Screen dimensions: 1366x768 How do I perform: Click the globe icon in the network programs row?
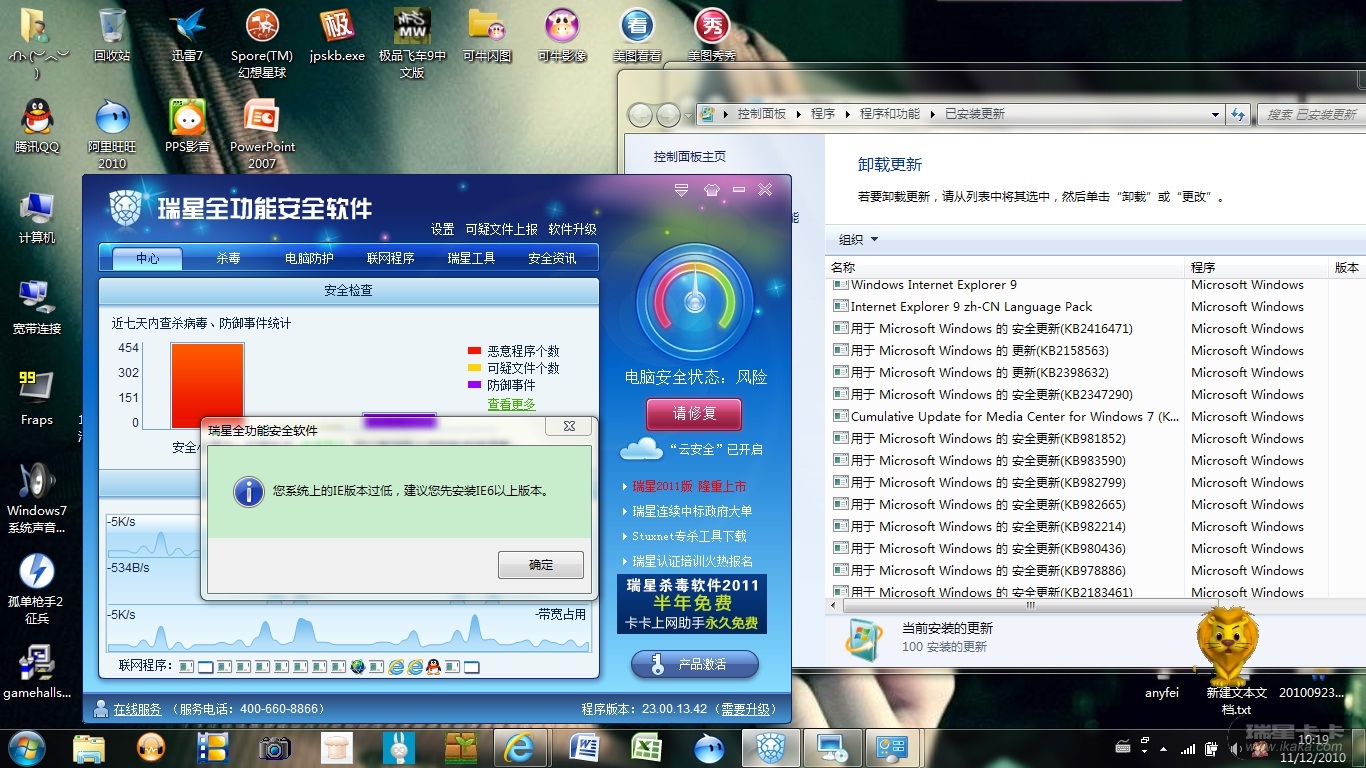pyautogui.click(x=358, y=666)
